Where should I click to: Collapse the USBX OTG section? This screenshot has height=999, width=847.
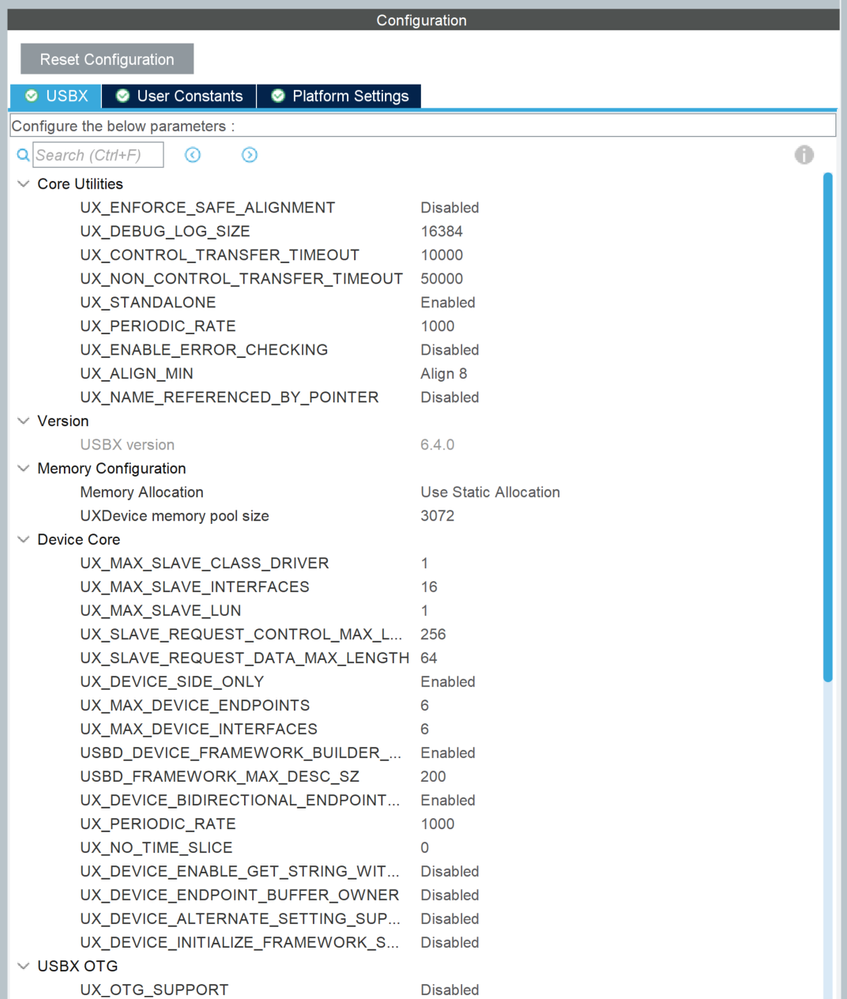(24, 967)
